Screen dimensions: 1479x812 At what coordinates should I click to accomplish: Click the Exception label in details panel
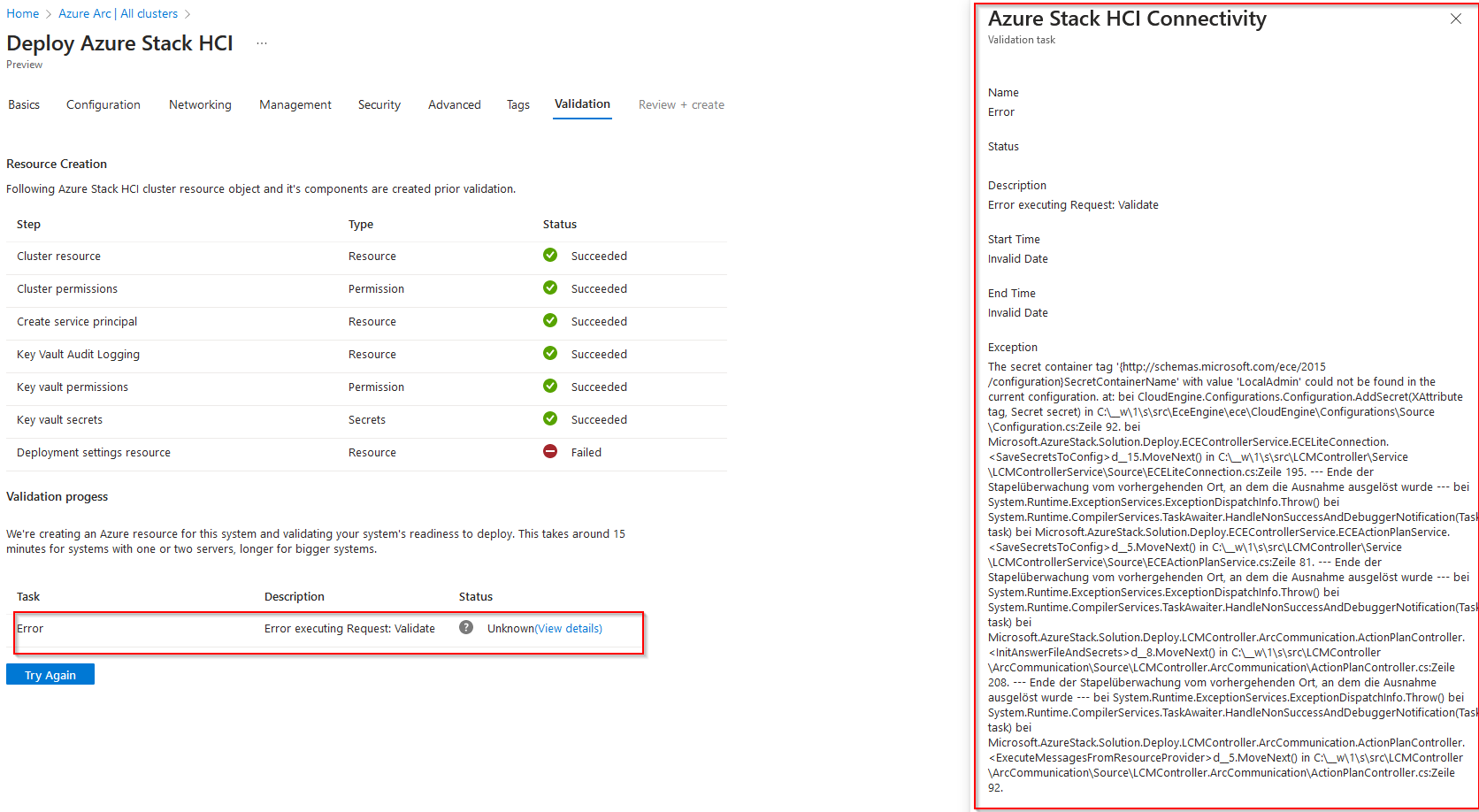(1013, 347)
